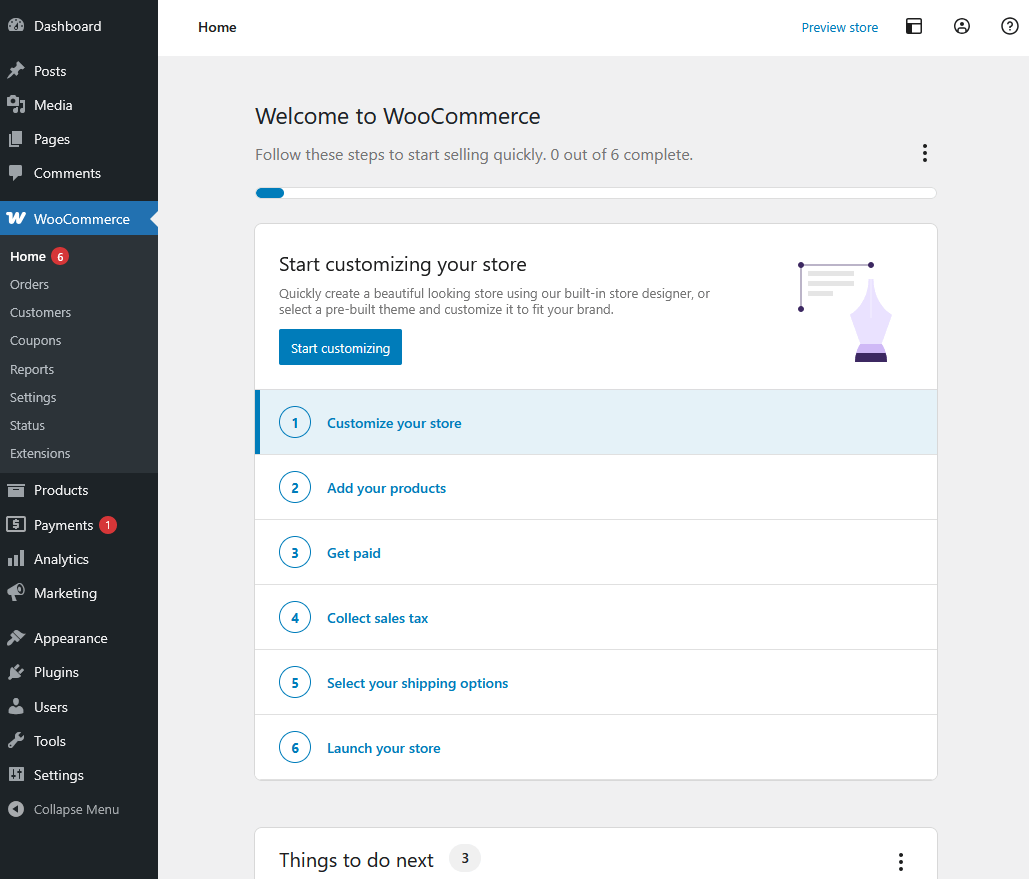The width and height of the screenshot is (1029, 879).
Task: Click the Comments speech bubble icon
Action: [x=16, y=173]
